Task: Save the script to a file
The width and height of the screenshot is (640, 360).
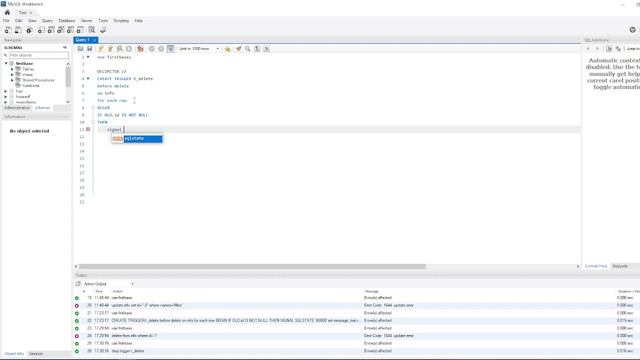Action: (x=89, y=49)
